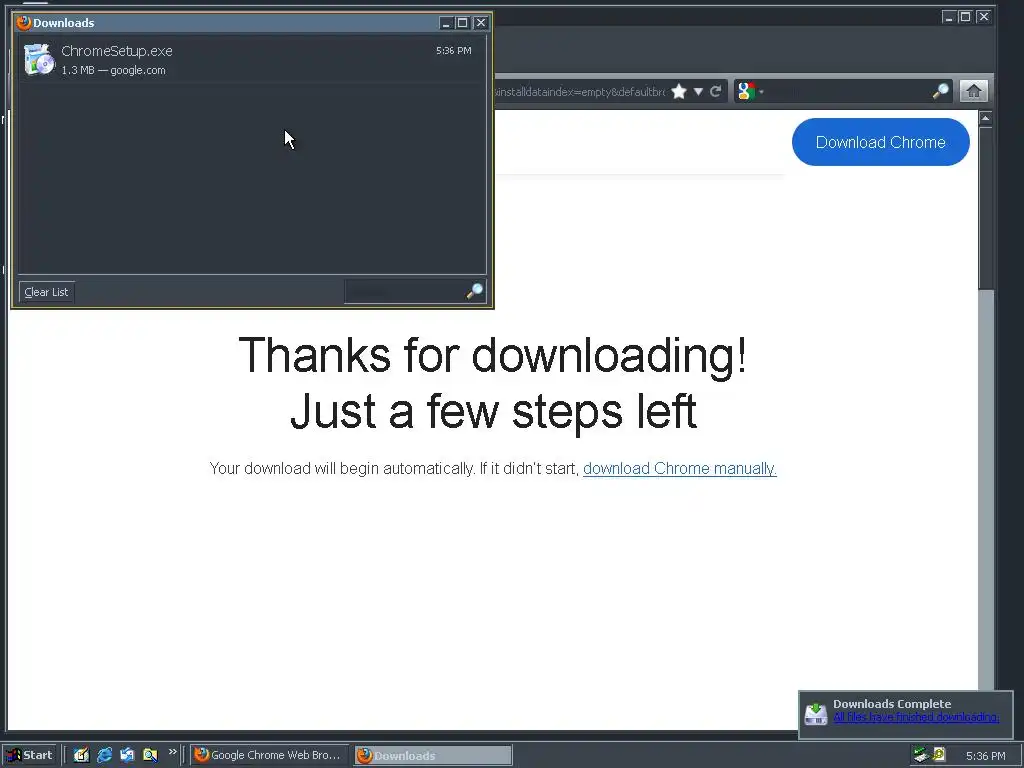Click the Downloads Complete notification icon
Image resolution: width=1024 pixels, height=768 pixels.
click(x=816, y=713)
